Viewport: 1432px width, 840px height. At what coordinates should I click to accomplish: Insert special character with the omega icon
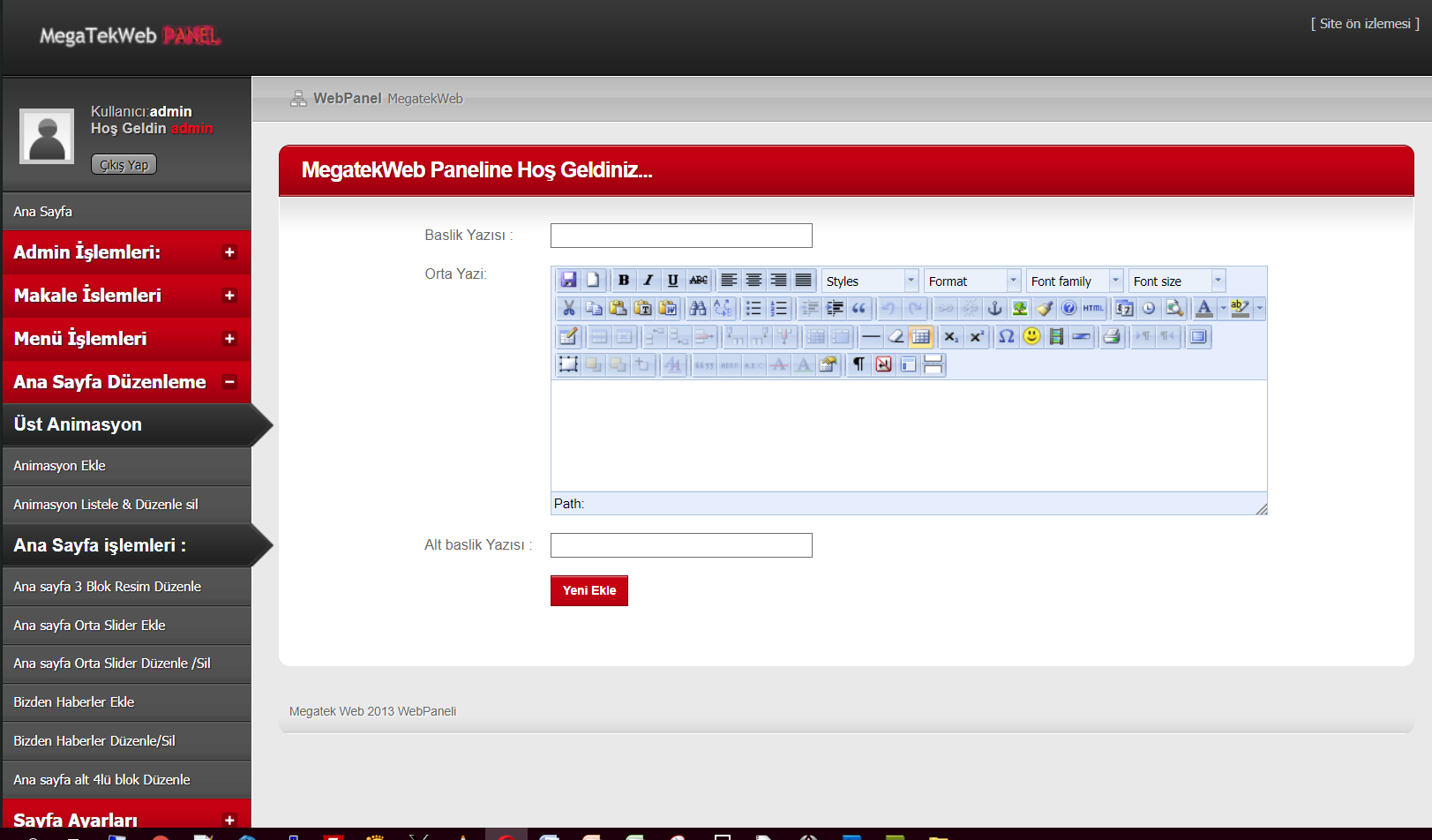point(1006,337)
